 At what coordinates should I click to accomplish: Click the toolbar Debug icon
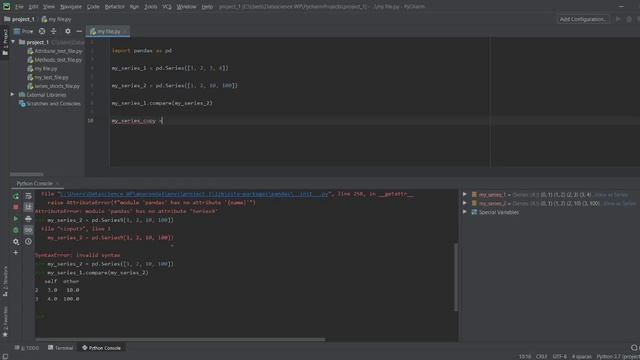click(629, 19)
